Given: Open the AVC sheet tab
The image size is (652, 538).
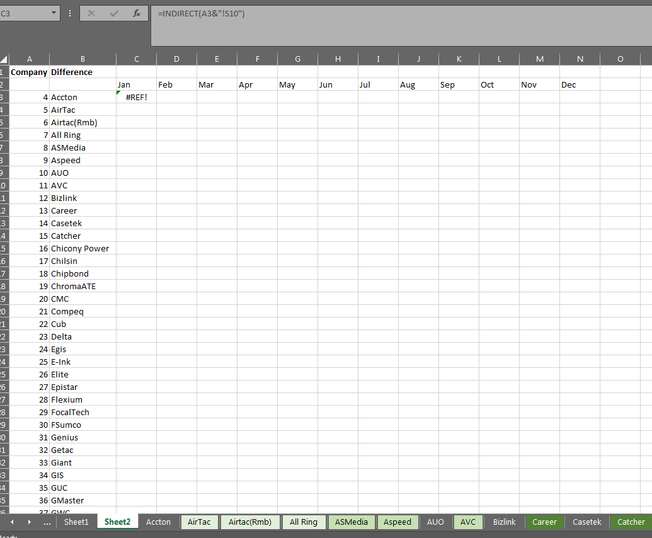Looking at the screenshot, I should coord(467,522).
